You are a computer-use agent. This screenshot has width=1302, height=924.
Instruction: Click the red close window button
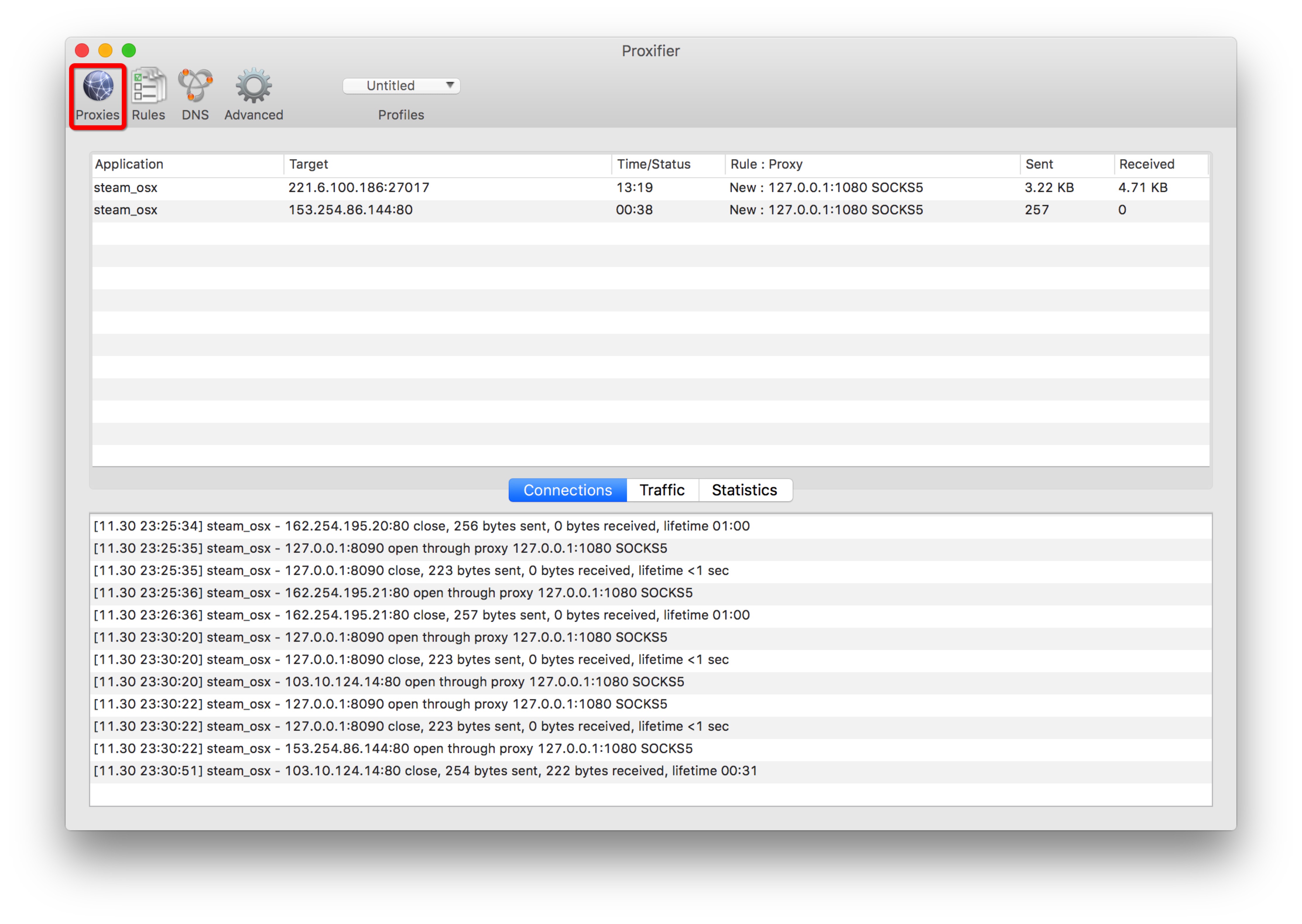83,51
